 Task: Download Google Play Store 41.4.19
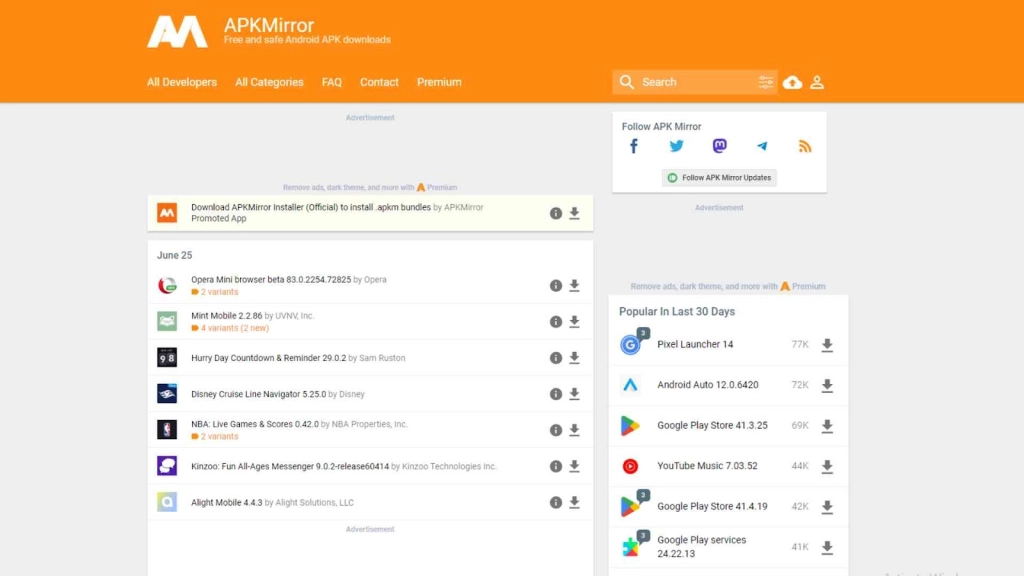(827, 507)
